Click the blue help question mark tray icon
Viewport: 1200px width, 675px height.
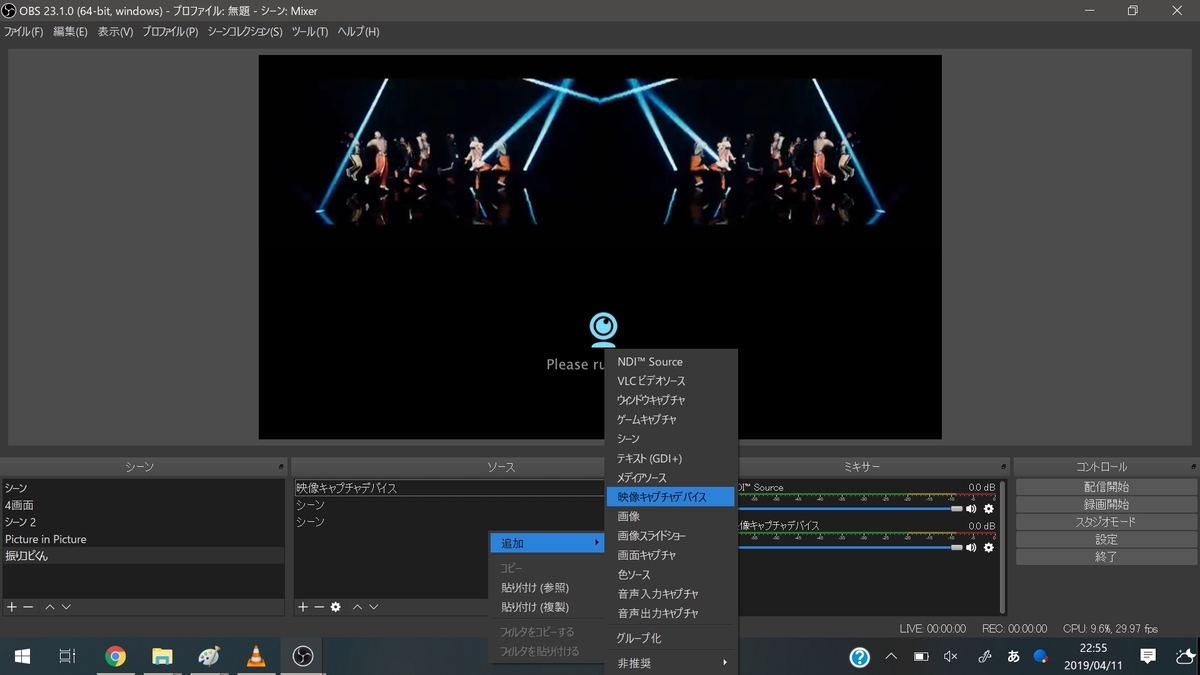[x=860, y=657]
